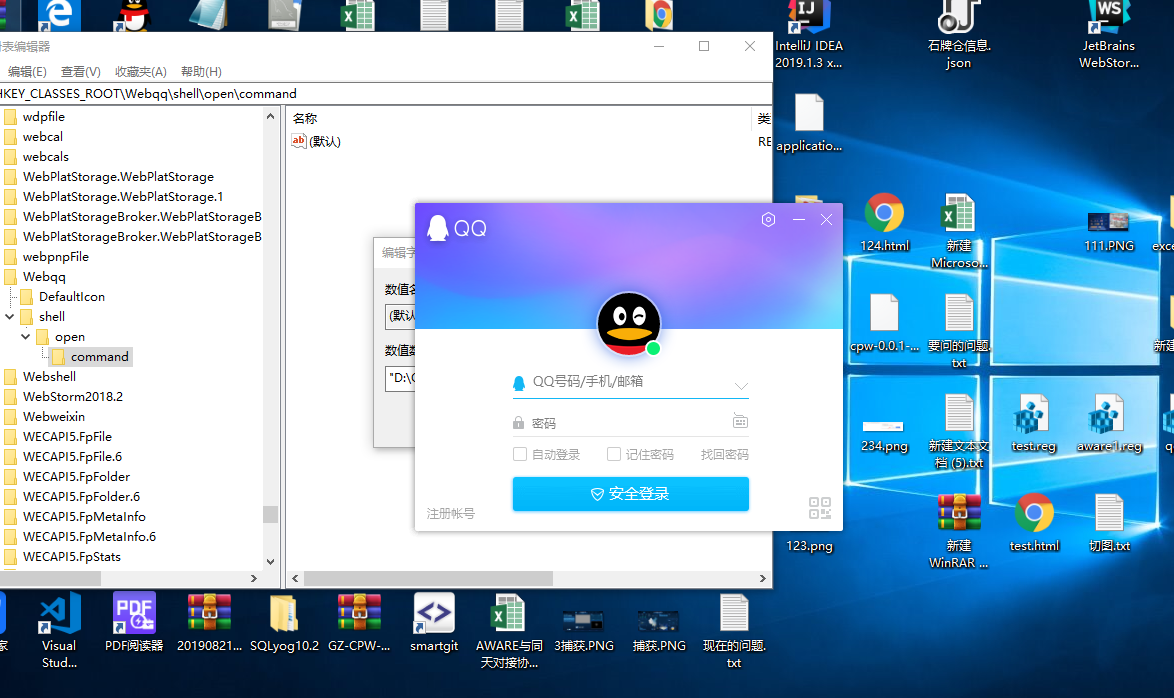
Task: Click value pane horizontal scrollbar thumb
Action: coord(428,578)
